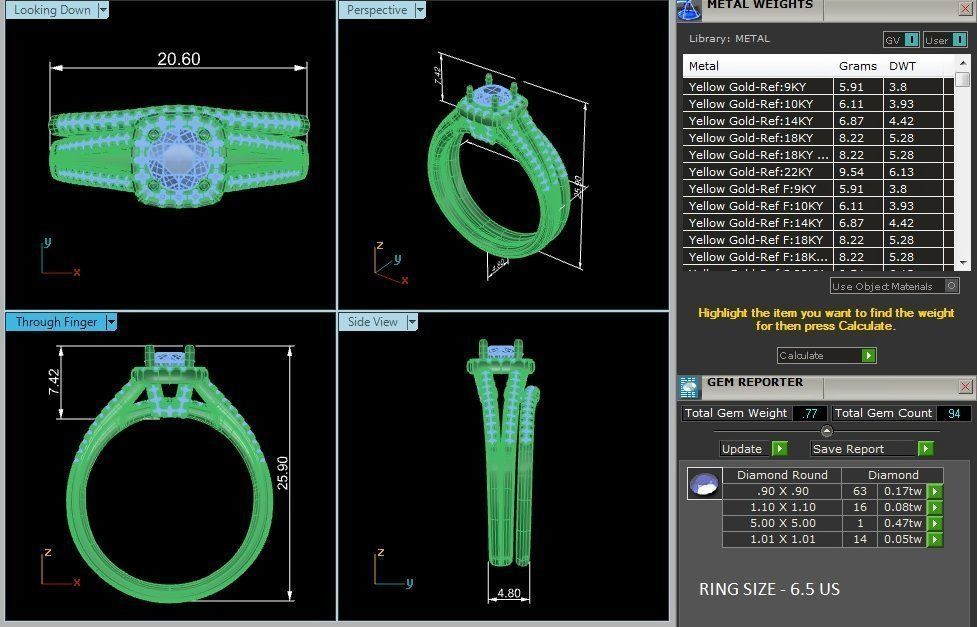Screen dimensions: 977x627
Task: Select the Perspective viewport title
Action: point(377,10)
